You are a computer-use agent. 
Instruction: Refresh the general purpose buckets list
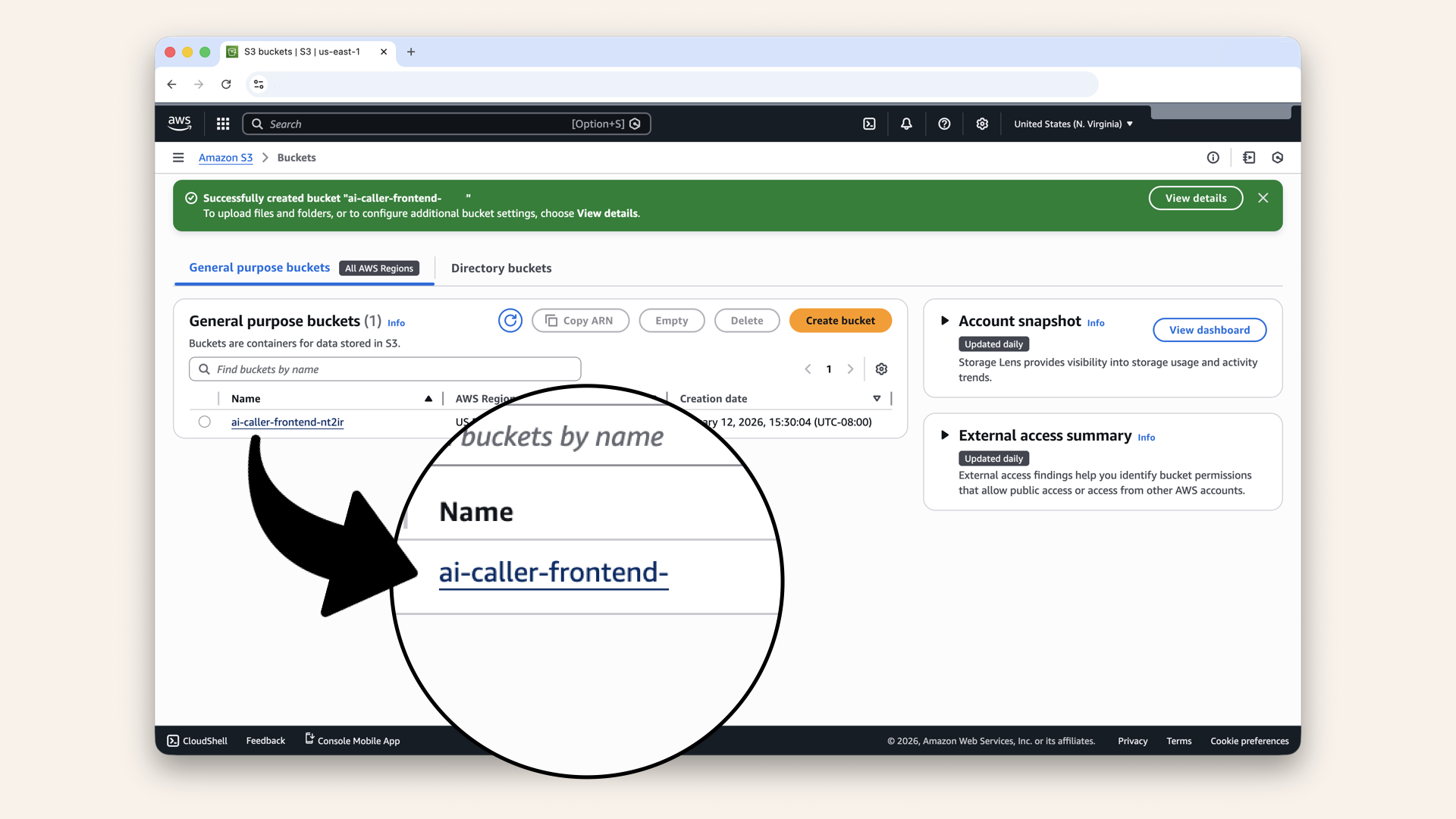pyautogui.click(x=510, y=321)
